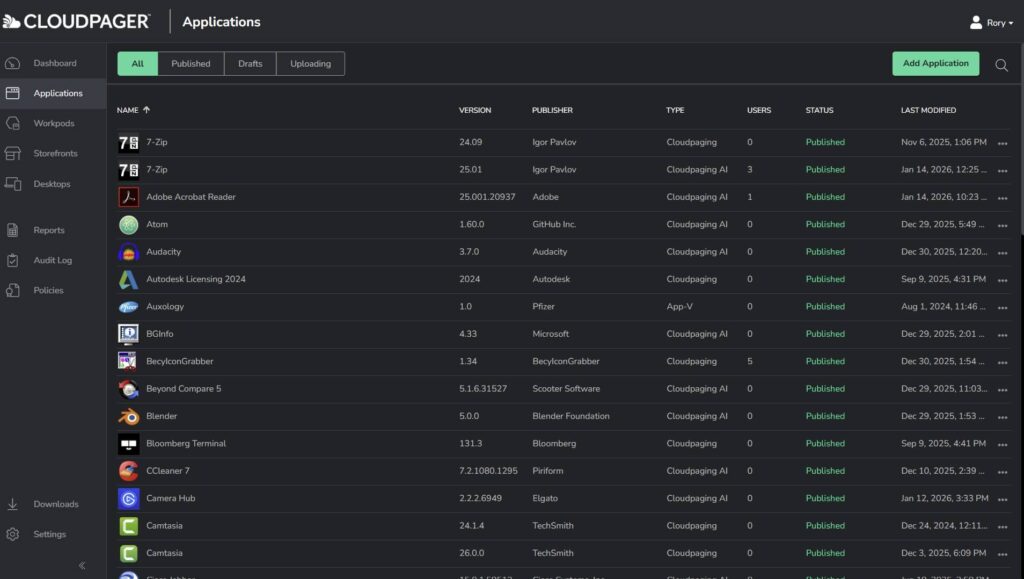Image resolution: width=1024 pixels, height=579 pixels.
Task: Sort by the USERS column header
Action: (x=759, y=110)
